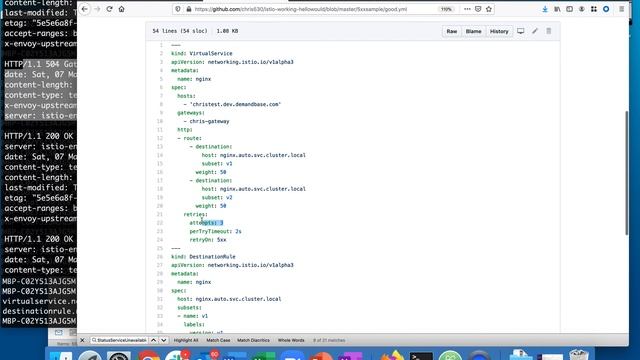View the Raw file contents
This screenshot has width=640, height=360.
pyautogui.click(x=451, y=31)
